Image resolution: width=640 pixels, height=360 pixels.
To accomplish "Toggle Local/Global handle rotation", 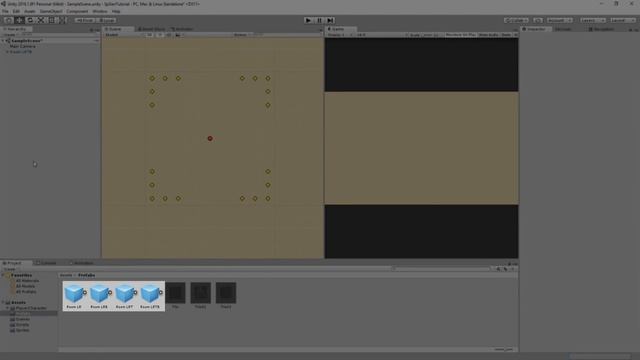I will point(107,20).
